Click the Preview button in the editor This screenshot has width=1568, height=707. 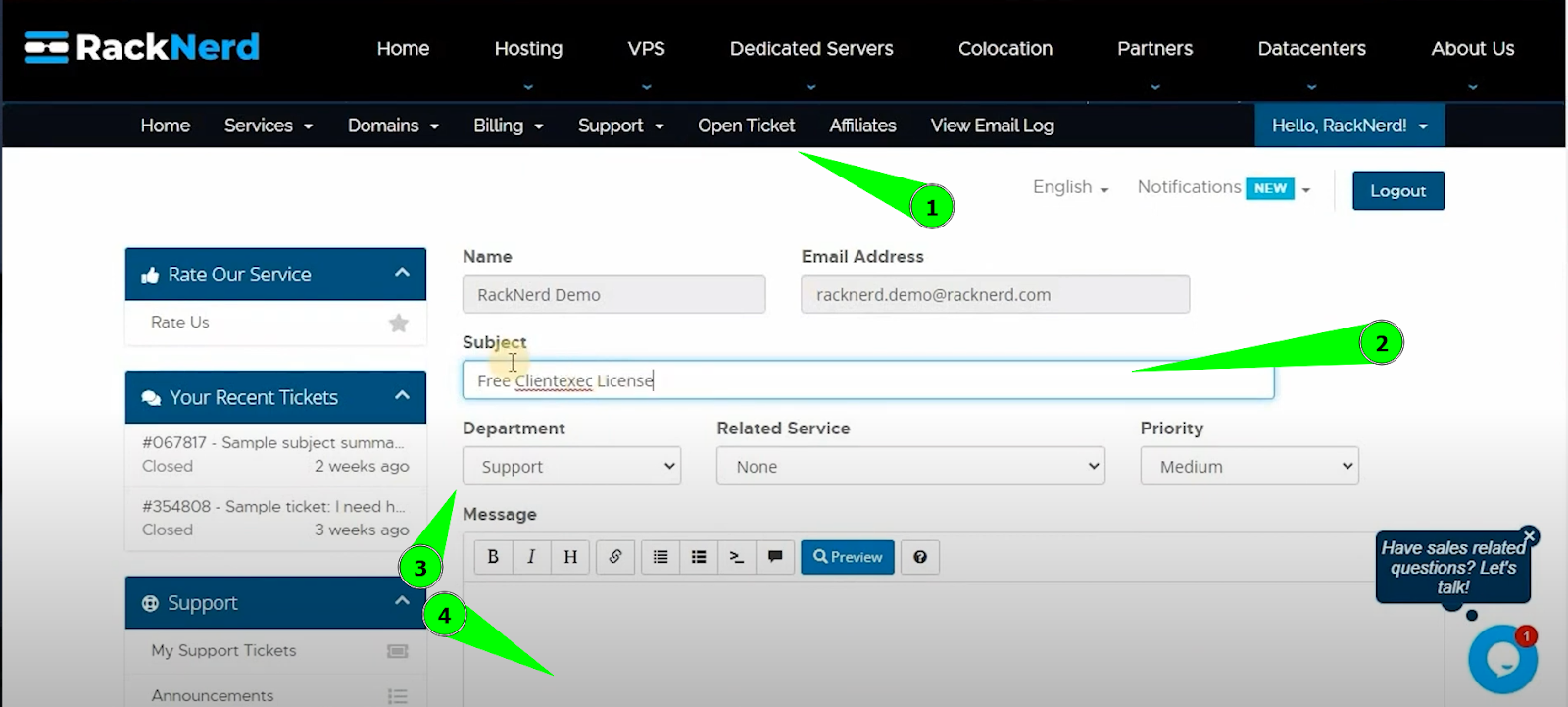coord(848,557)
